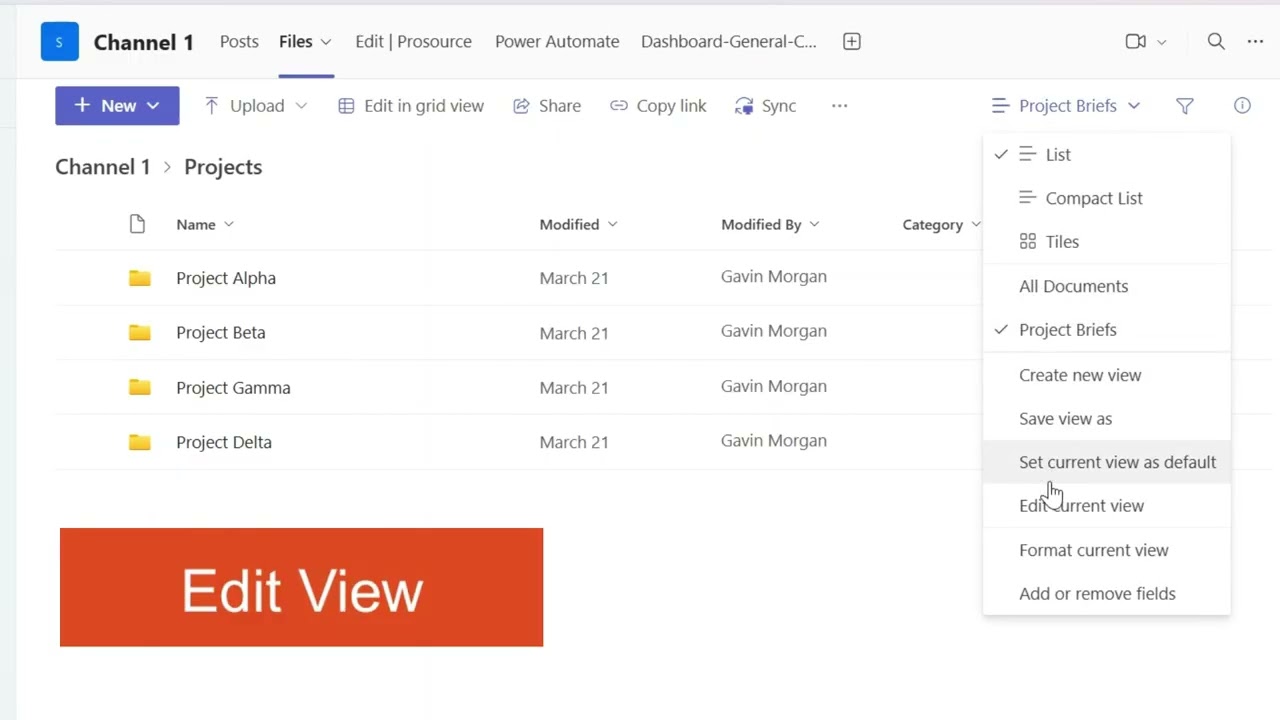This screenshot has height=720, width=1280.
Task: Open the Project Briefs view switcher dropdown
Action: (x=1066, y=106)
